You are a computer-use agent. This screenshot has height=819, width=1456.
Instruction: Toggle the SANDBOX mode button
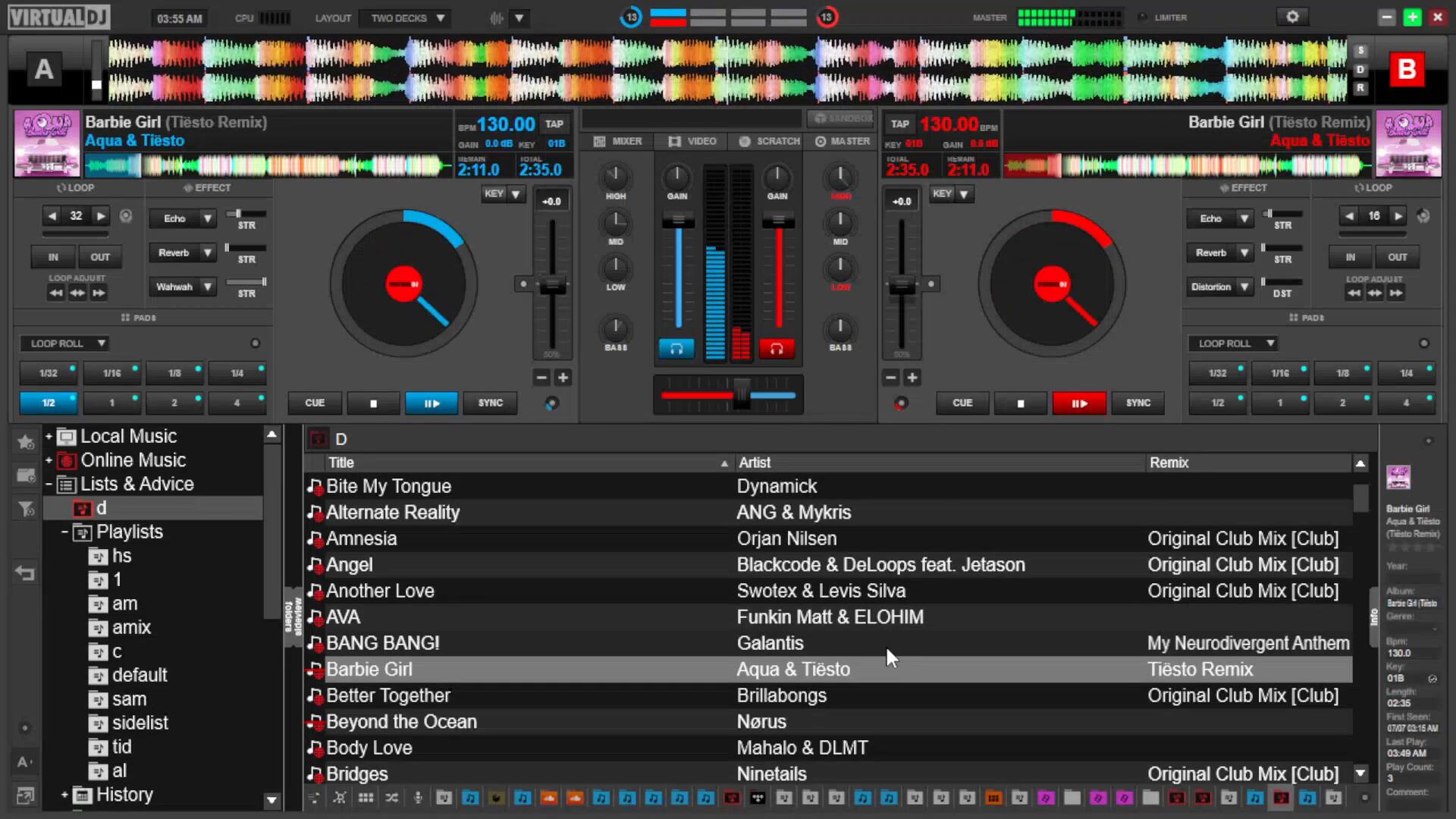click(841, 118)
